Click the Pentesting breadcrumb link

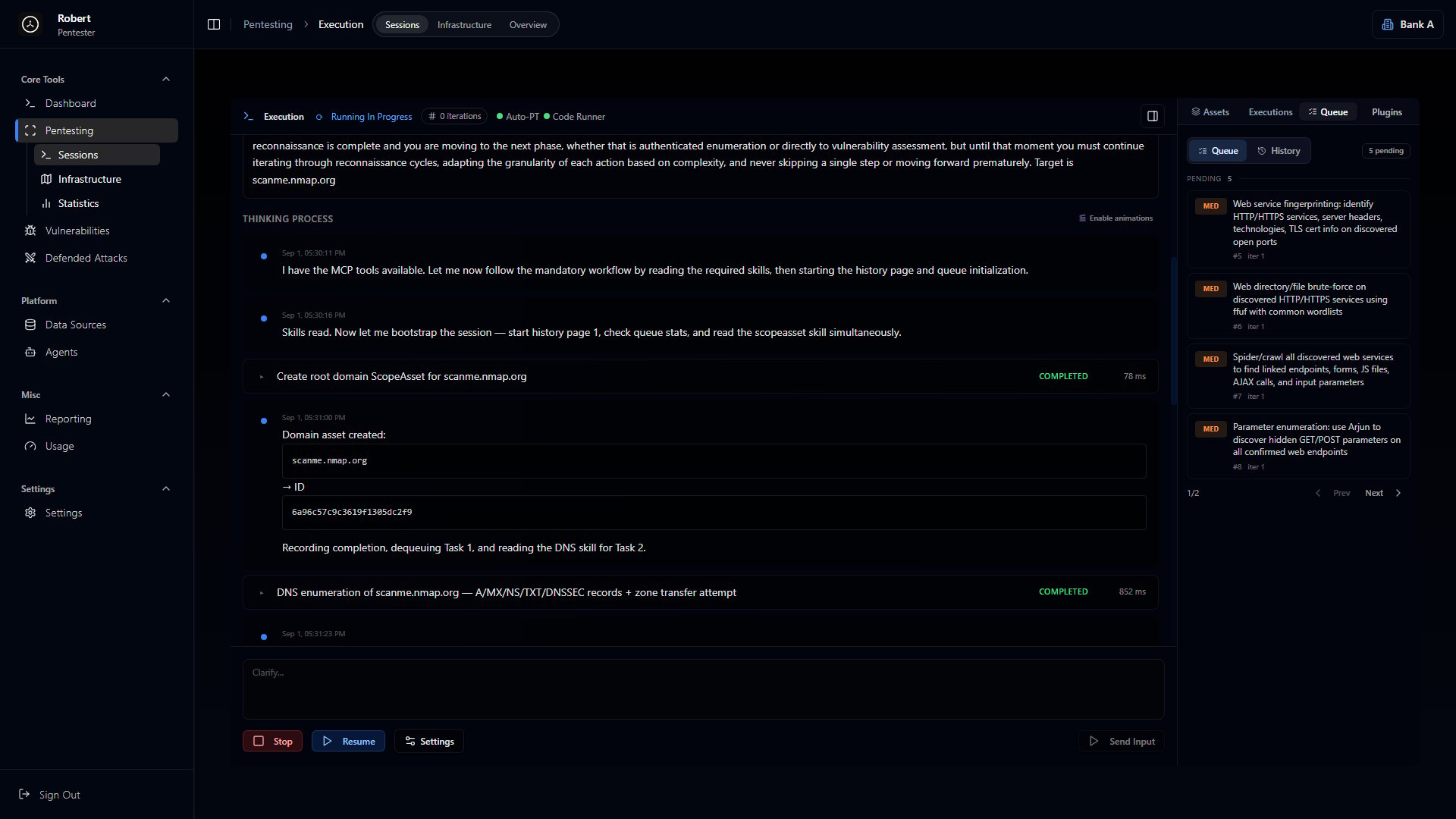268,24
